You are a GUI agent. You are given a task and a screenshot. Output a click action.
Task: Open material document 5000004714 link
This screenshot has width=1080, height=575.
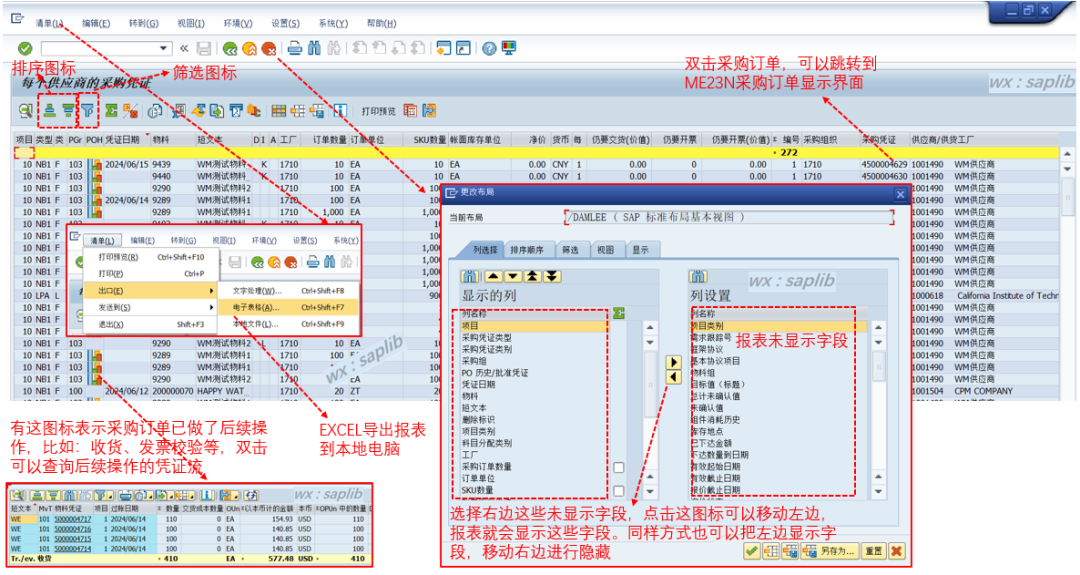[72, 549]
